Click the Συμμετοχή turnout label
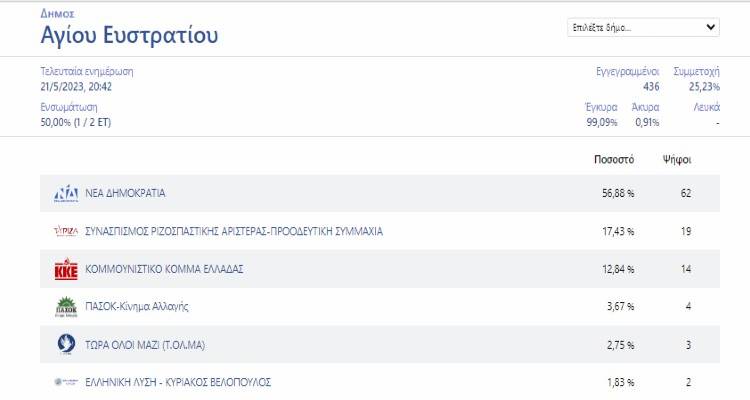This screenshot has height=400, width=750. 696,72
